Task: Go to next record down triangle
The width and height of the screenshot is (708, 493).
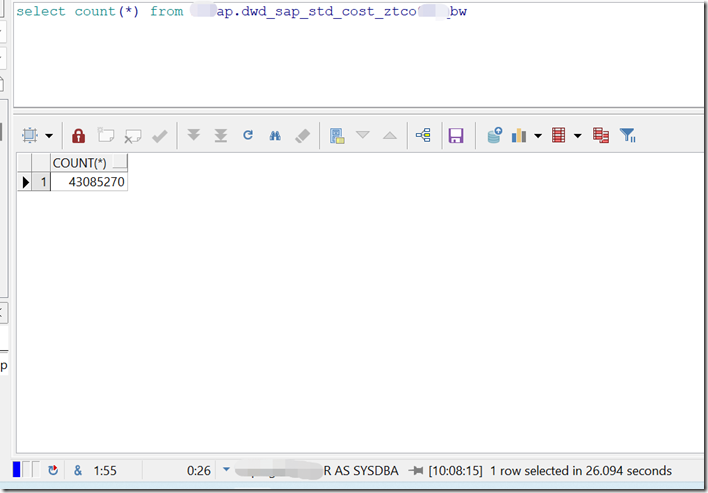Action: click(363, 135)
